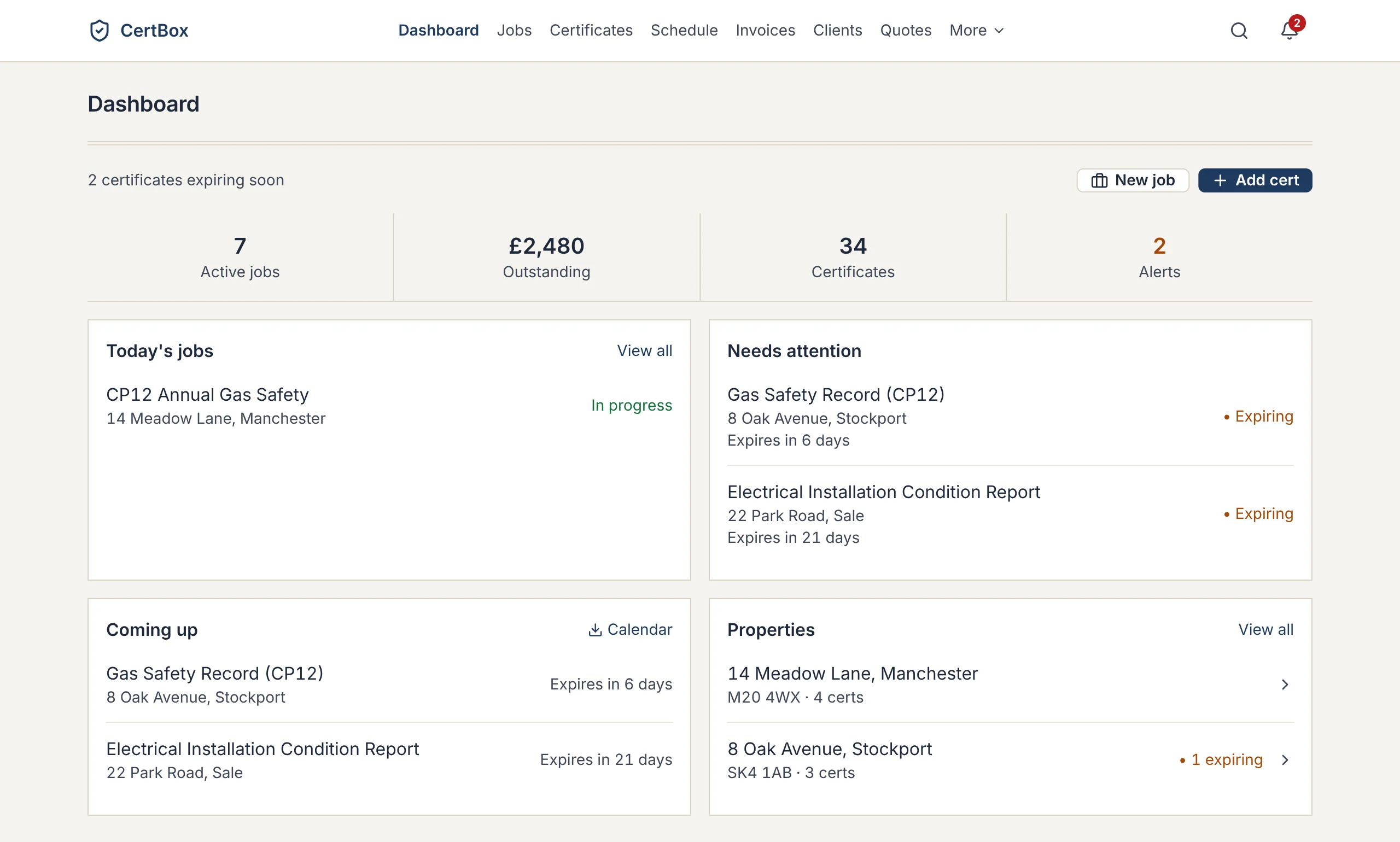Click 'Expires in 6 days' in Coming up
Screen dimensions: 1400x842
pyautogui.click(x=611, y=685)
